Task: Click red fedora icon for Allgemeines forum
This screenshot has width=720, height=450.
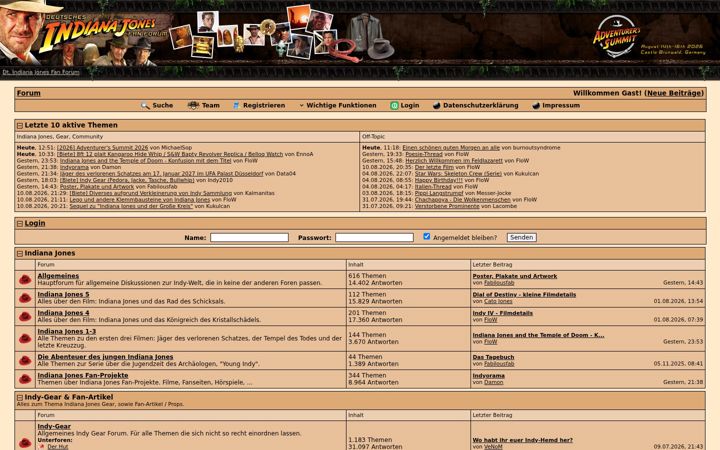Action: click(x=25, y=279)
